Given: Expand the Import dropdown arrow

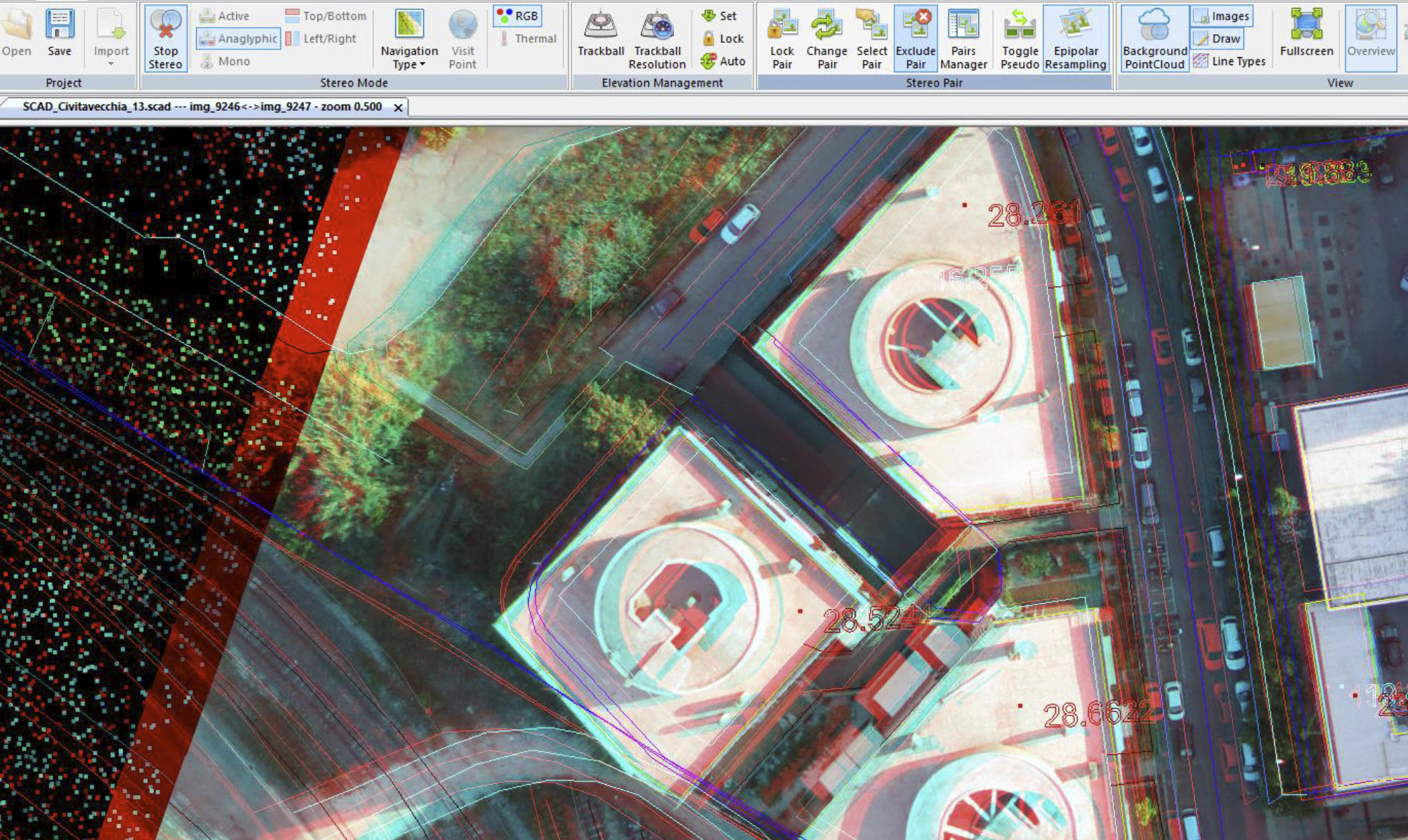Looking at the screenshot, I should 111,64.
